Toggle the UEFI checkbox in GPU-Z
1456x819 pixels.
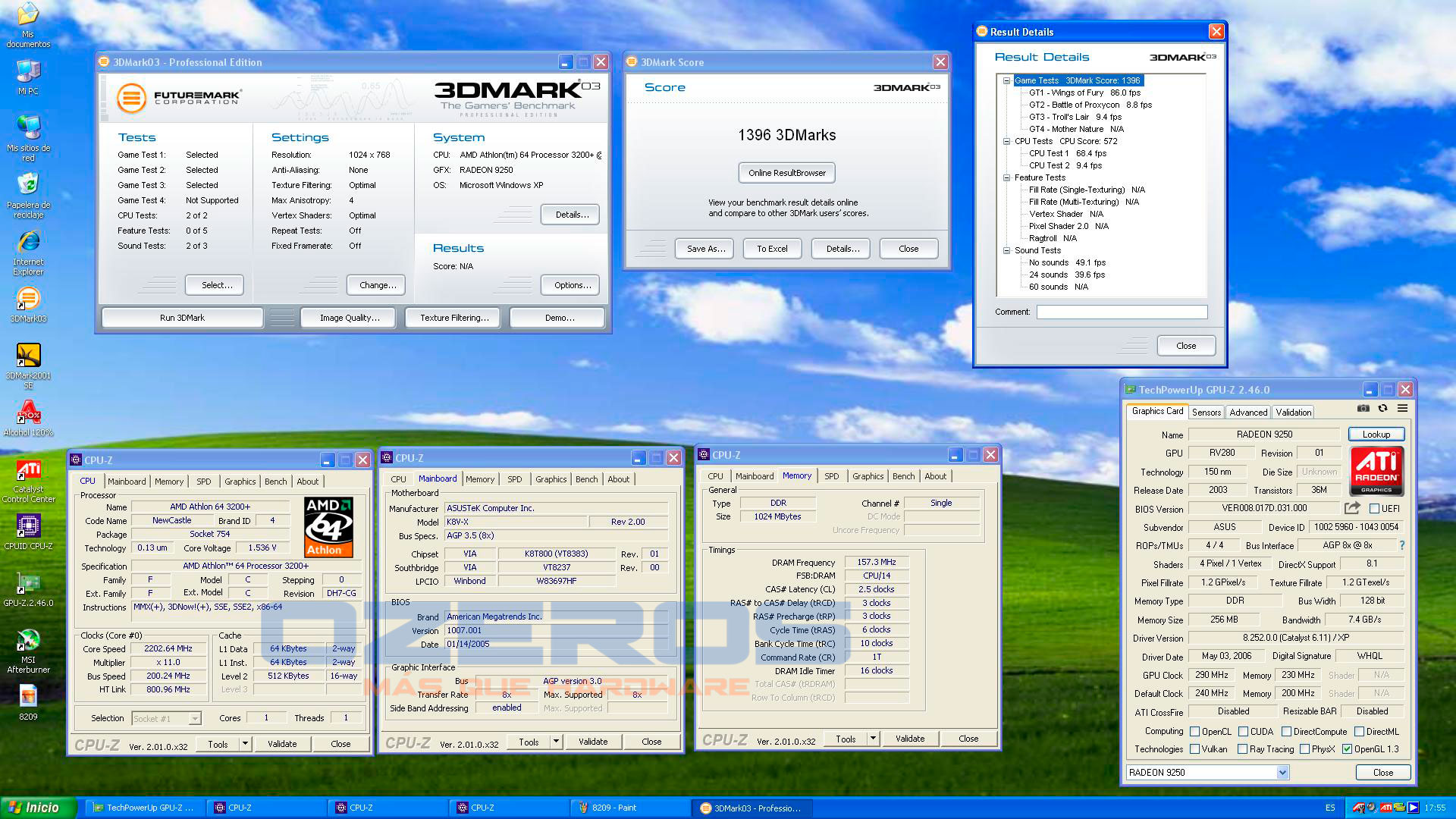(x=1374, y=509)
